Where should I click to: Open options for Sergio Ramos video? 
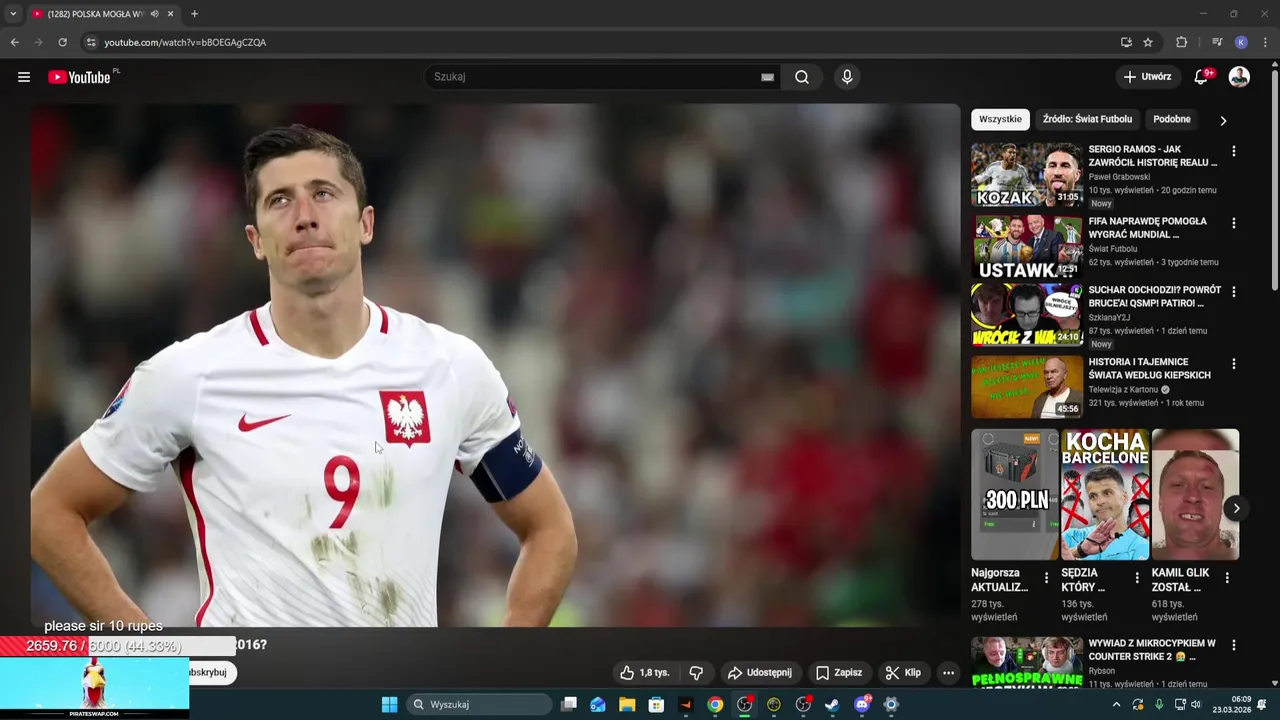(x=1233, y=151)
